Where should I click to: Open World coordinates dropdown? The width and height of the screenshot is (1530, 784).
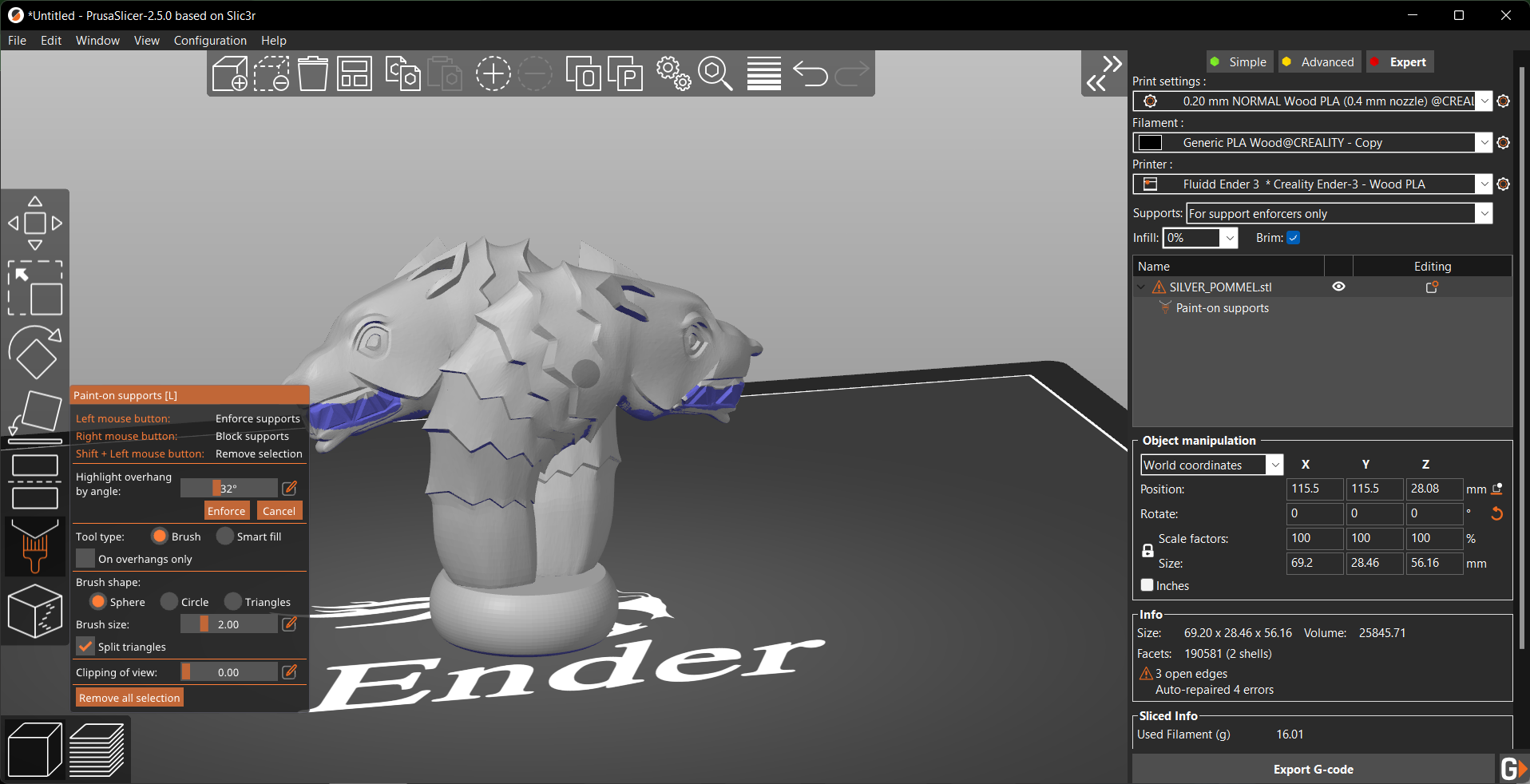point(1275,465)
